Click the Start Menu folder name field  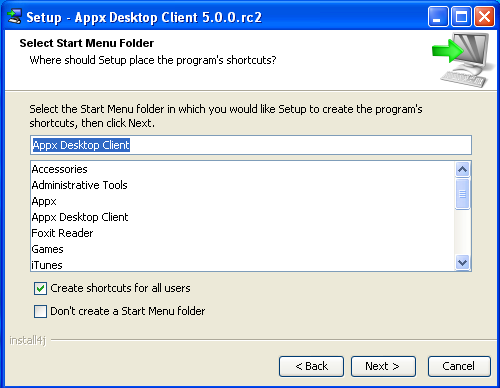[x=251, y=145]
